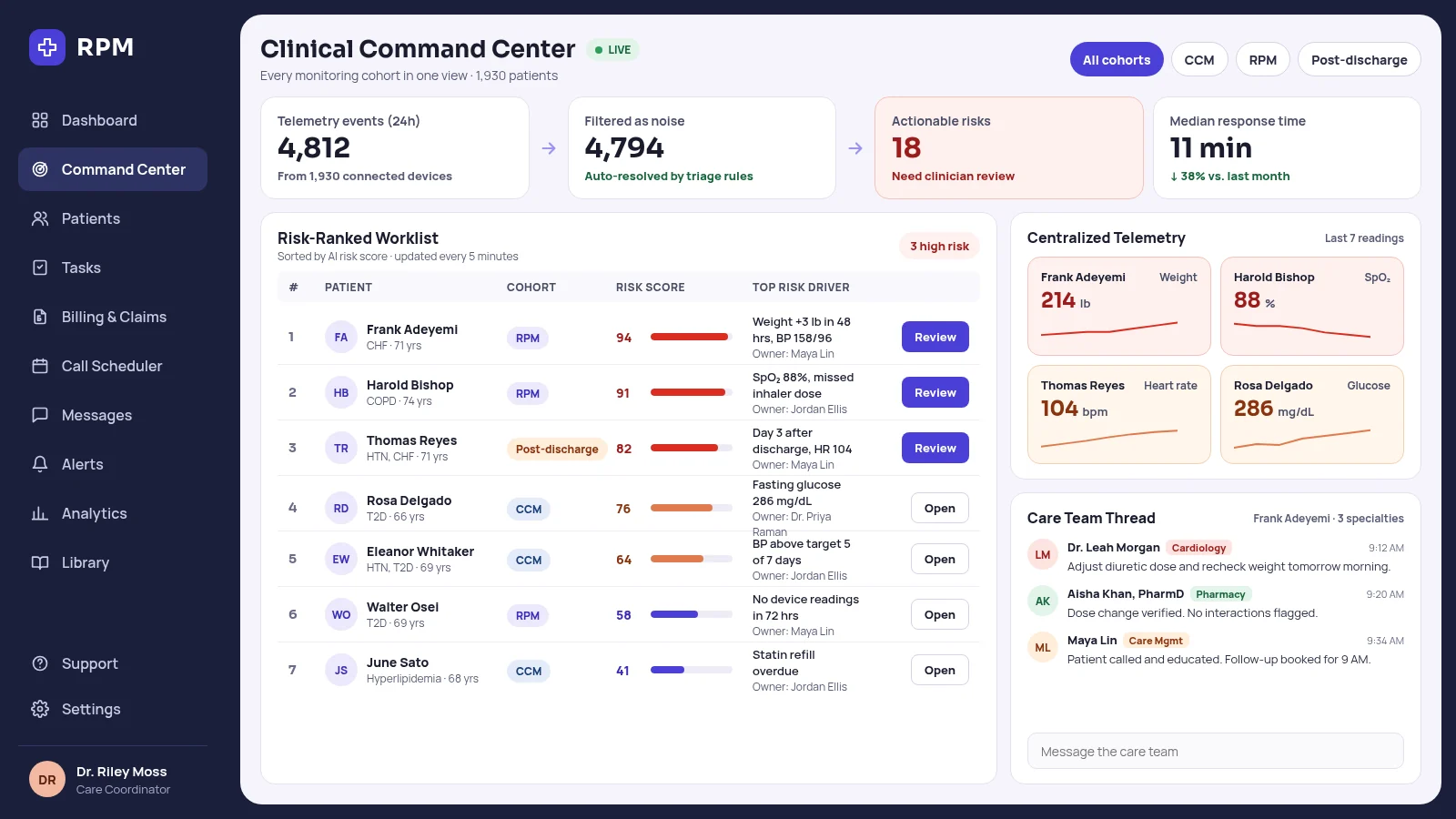1456x819 pixels.
Task: Open Eleanor Whitaker's record
Action: click(940, 559)
